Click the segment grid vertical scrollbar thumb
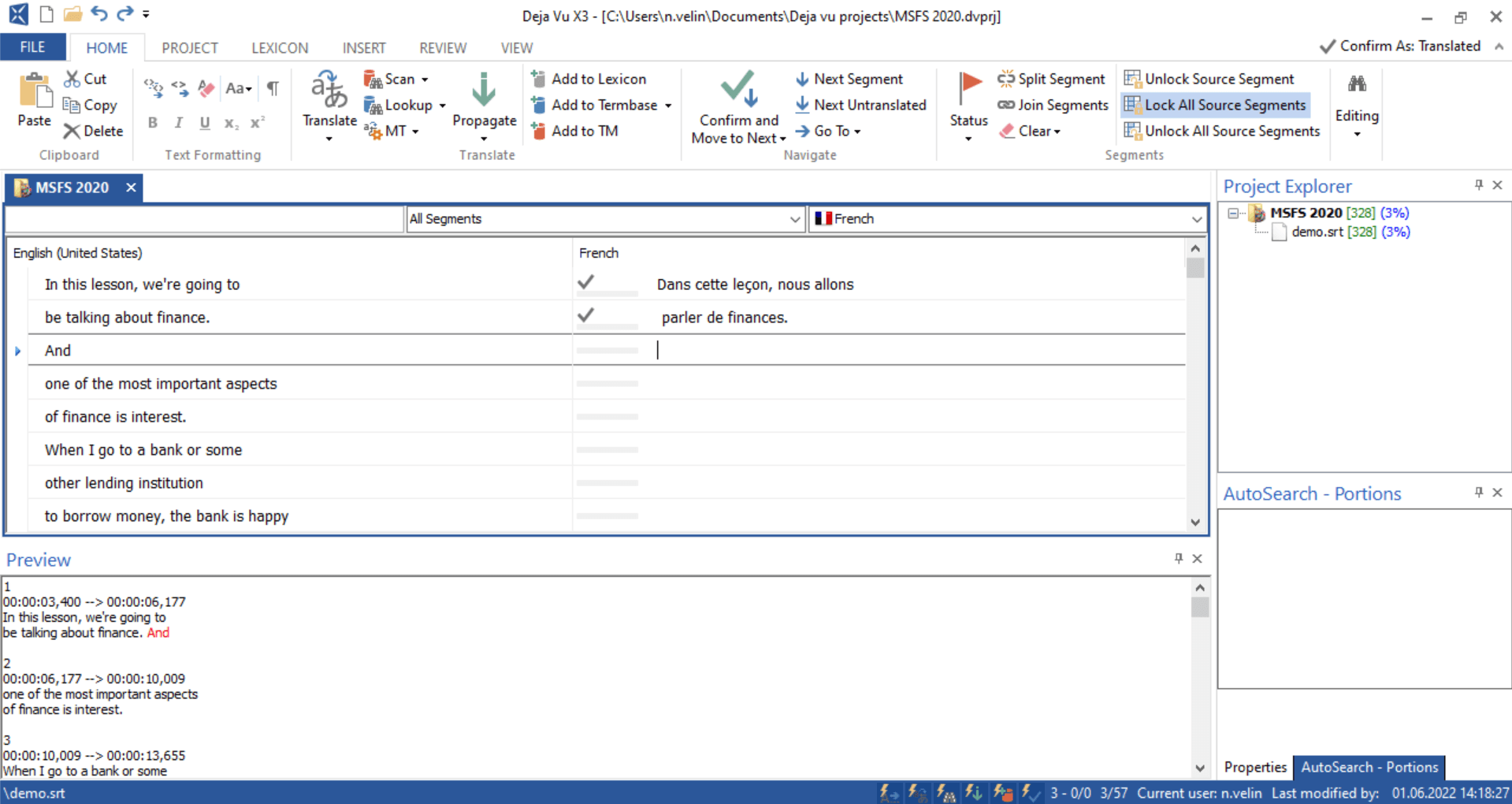The image size is (1512, 804). pyautogui.click(x=1195, y=268)
